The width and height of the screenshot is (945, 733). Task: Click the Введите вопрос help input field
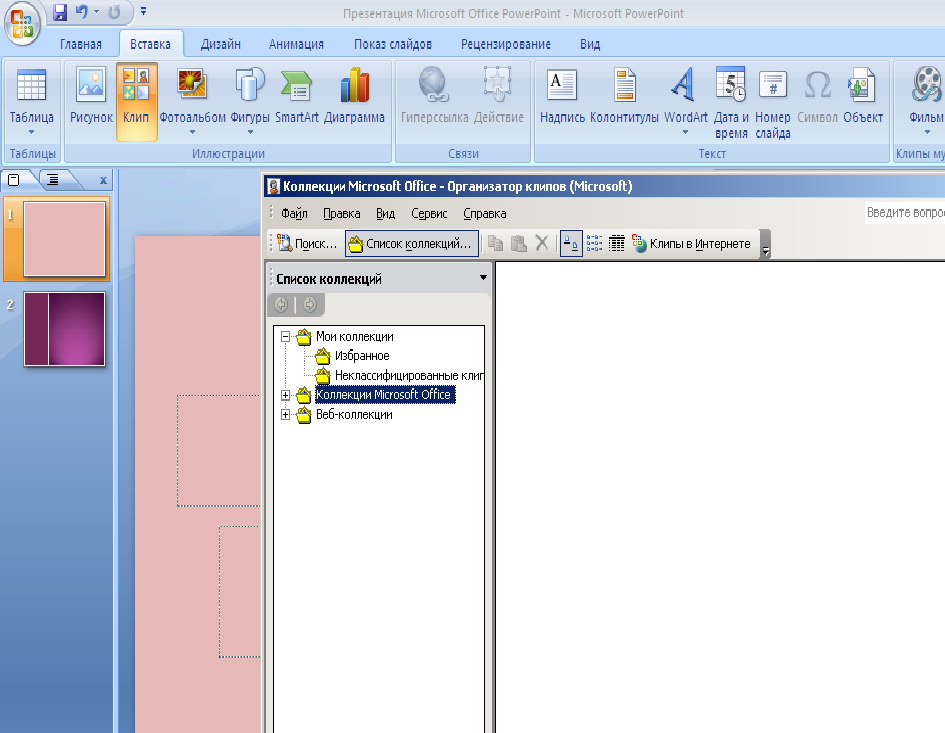pos(905,212)
